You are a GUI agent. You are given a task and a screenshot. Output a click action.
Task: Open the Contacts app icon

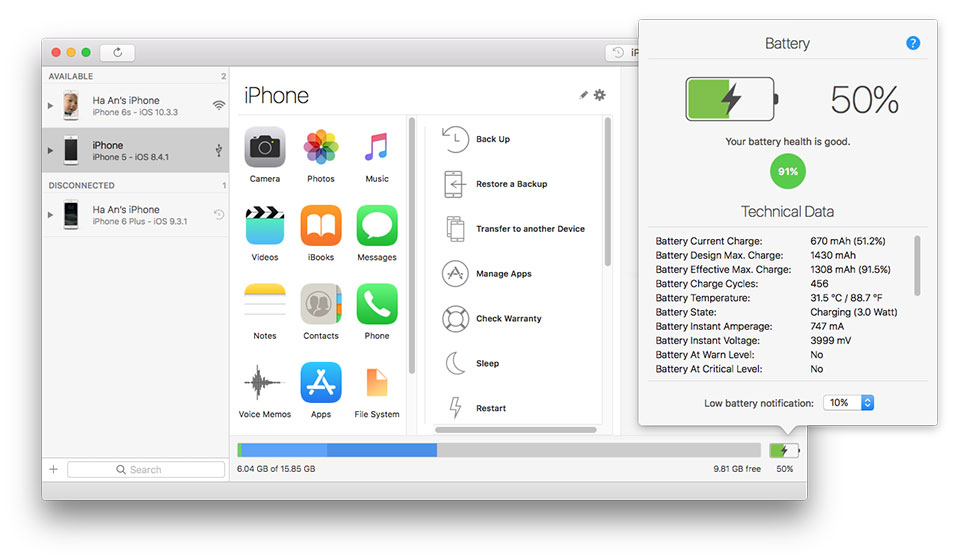pyautogui.click(x=321, y=304)
